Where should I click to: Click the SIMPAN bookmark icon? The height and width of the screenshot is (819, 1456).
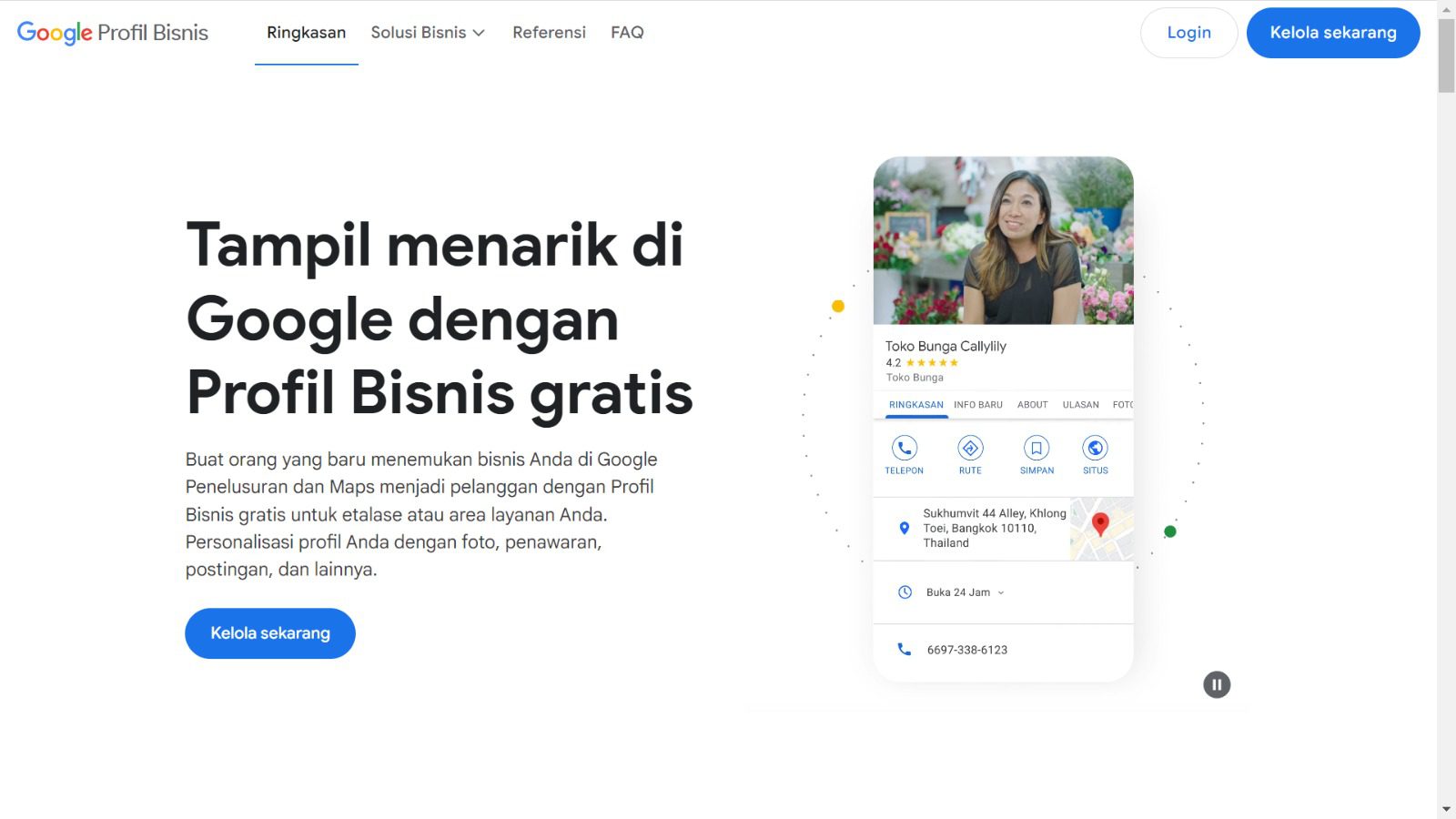pos(1036,448)
